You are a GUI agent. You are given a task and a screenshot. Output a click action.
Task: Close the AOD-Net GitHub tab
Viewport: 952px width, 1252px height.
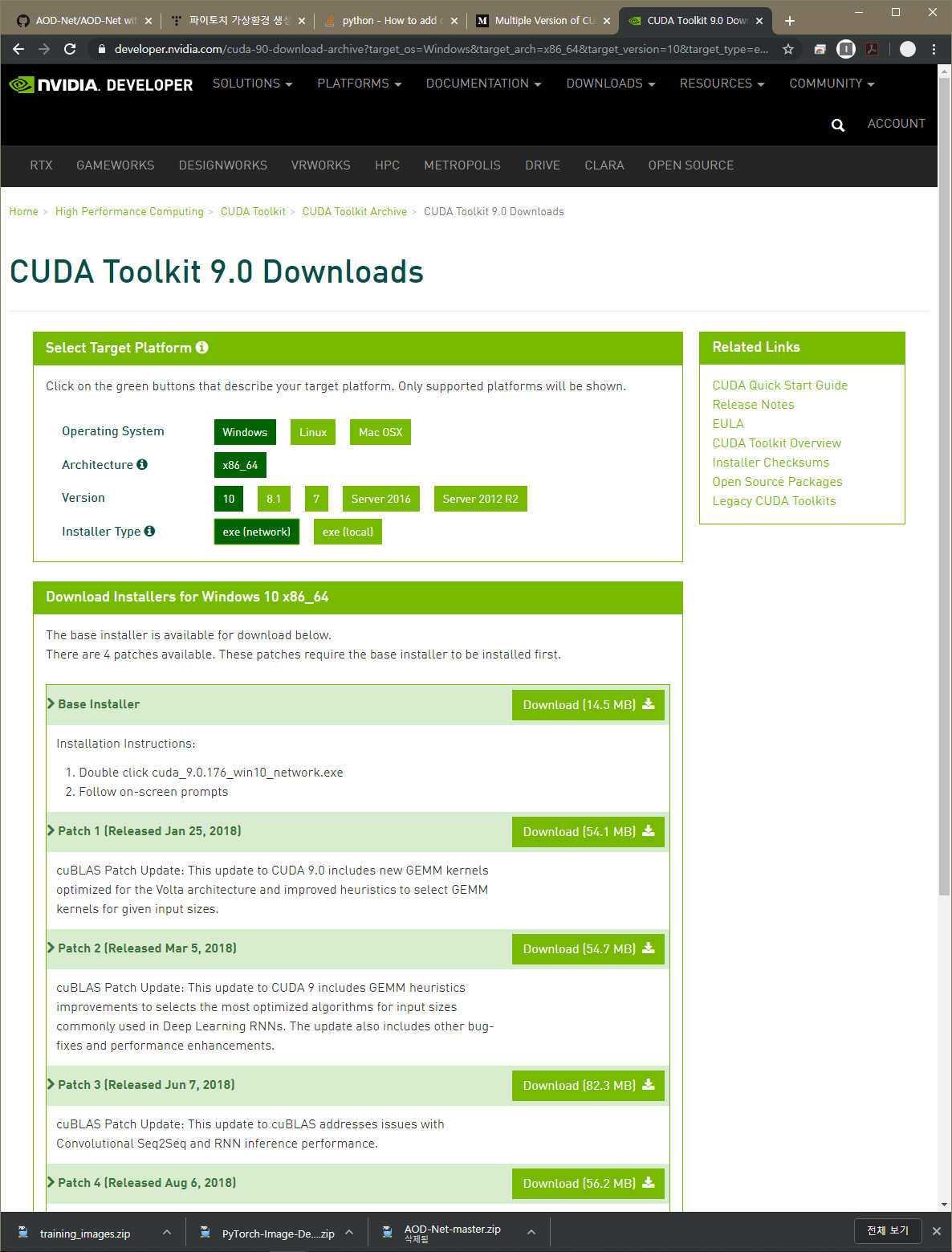pyautogui.click(x=148, y=21)
